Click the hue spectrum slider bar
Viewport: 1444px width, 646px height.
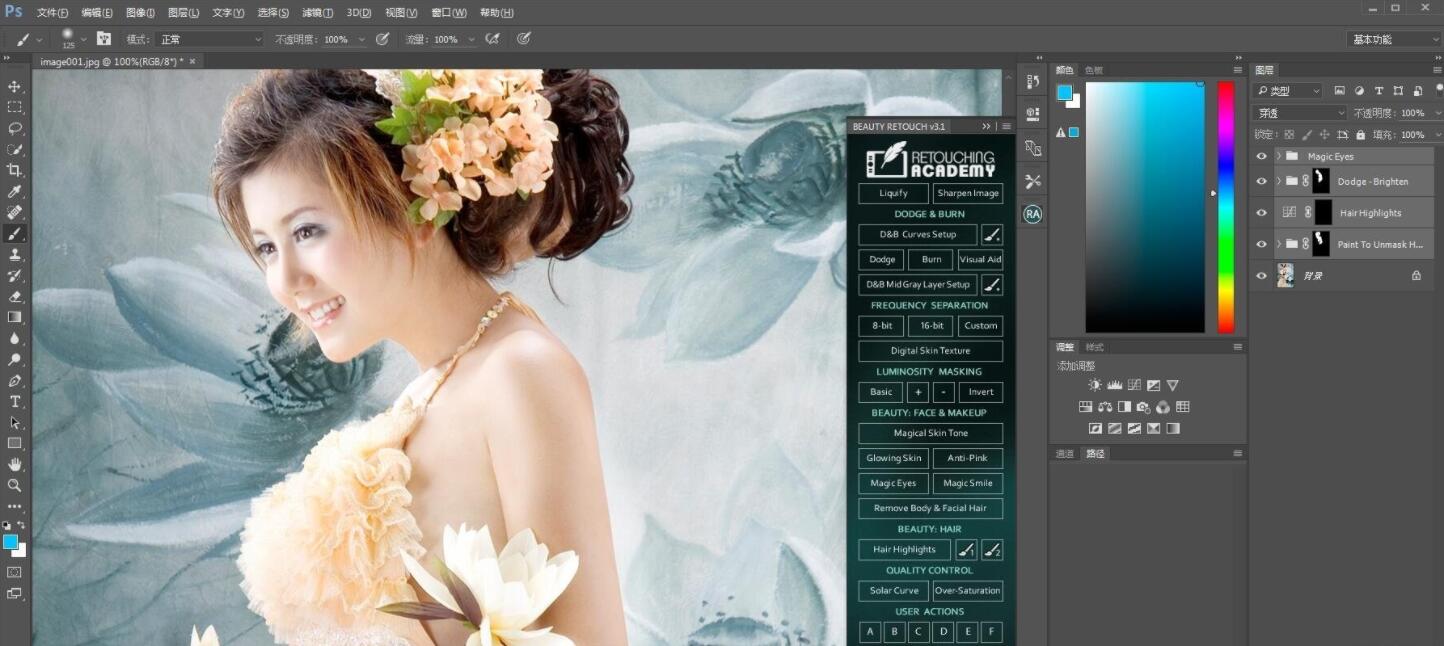pyautogui.click(x=1225, y=207)
